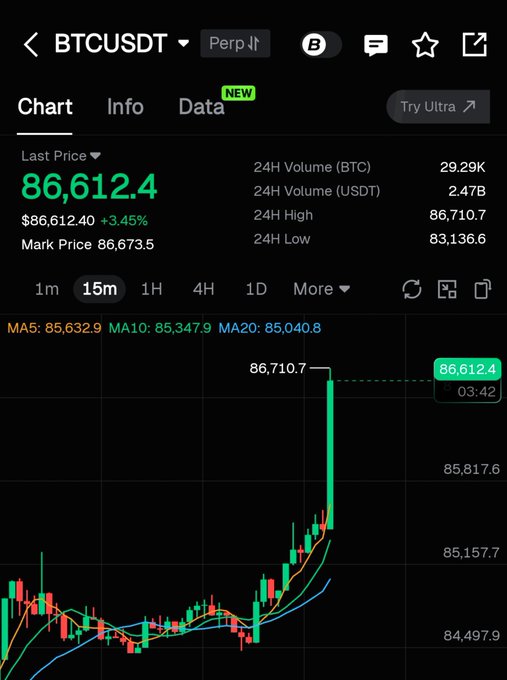Tap the 24H Volume (USDT) 2.47B value
Viewport: 507px width, 680px height.
[467, 191]
